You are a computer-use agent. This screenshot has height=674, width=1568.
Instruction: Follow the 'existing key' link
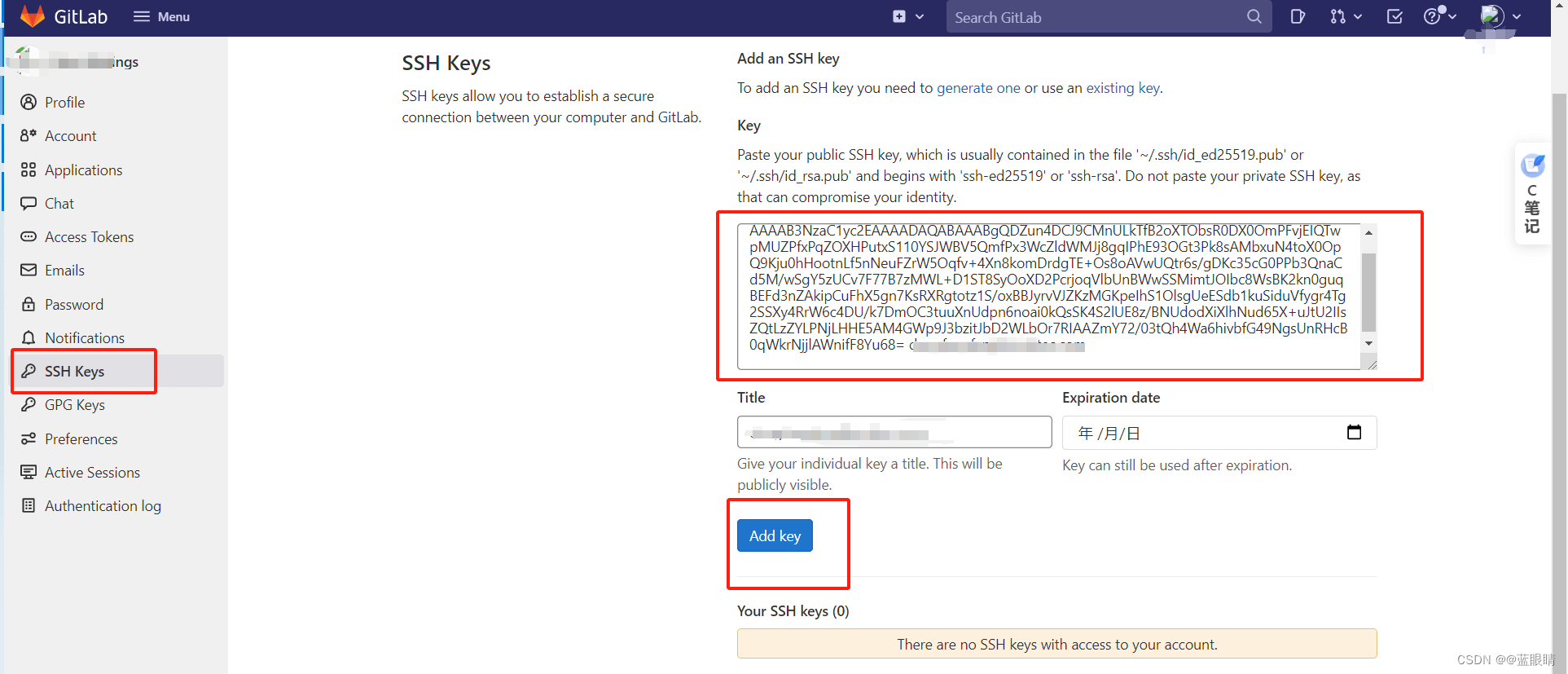point(1123,88)
